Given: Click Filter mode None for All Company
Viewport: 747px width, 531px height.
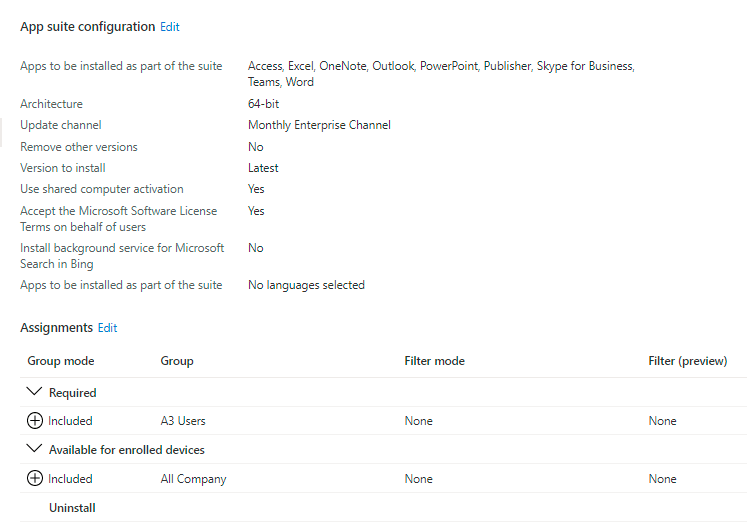Looking at the screenshot, I should click(x=419, y=479).
